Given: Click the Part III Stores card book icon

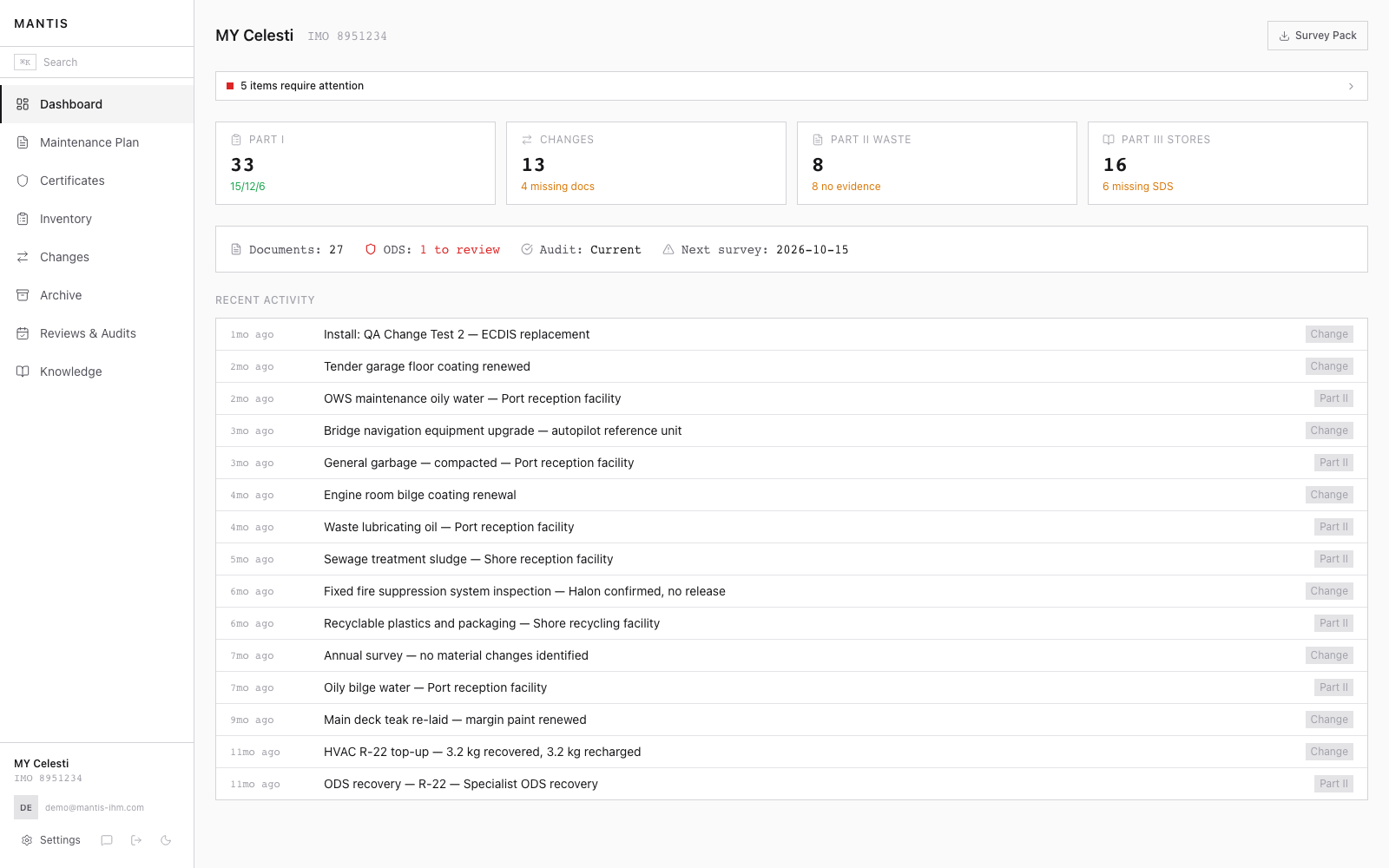Looking at the screenshot, I should coord(1109,140).
